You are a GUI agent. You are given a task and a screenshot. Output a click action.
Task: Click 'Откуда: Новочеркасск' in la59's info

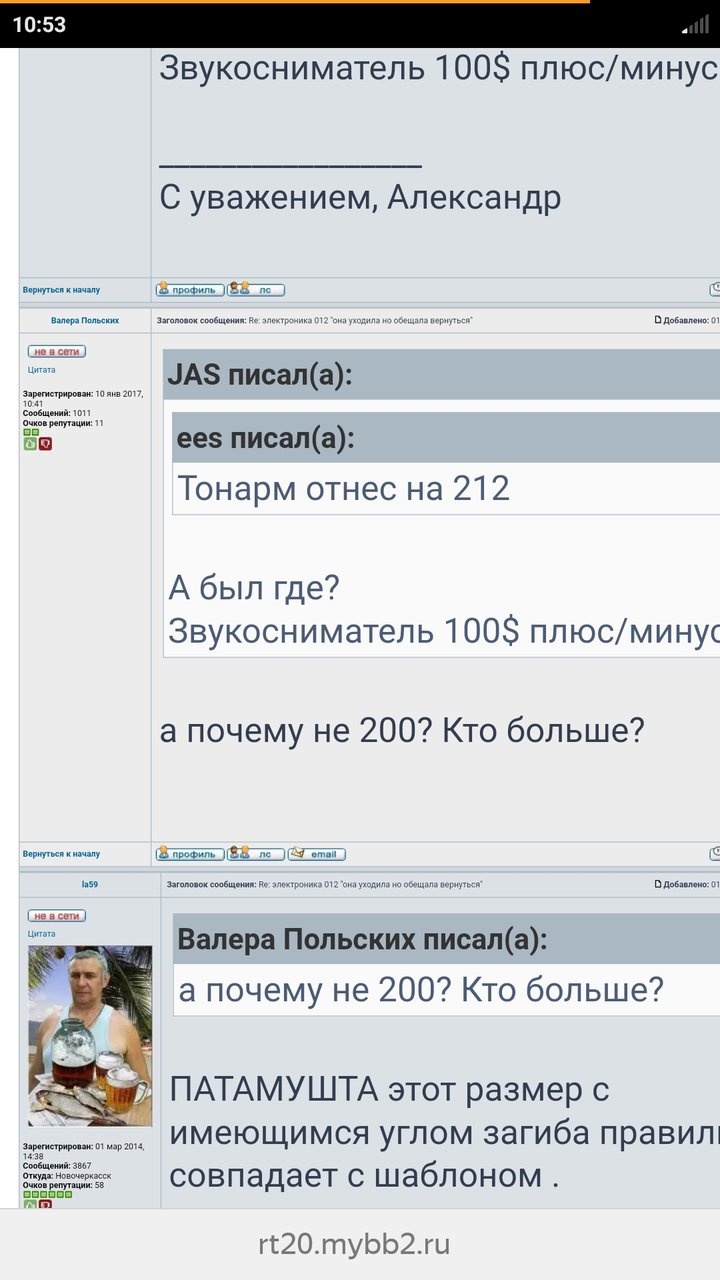[67, 1176]
